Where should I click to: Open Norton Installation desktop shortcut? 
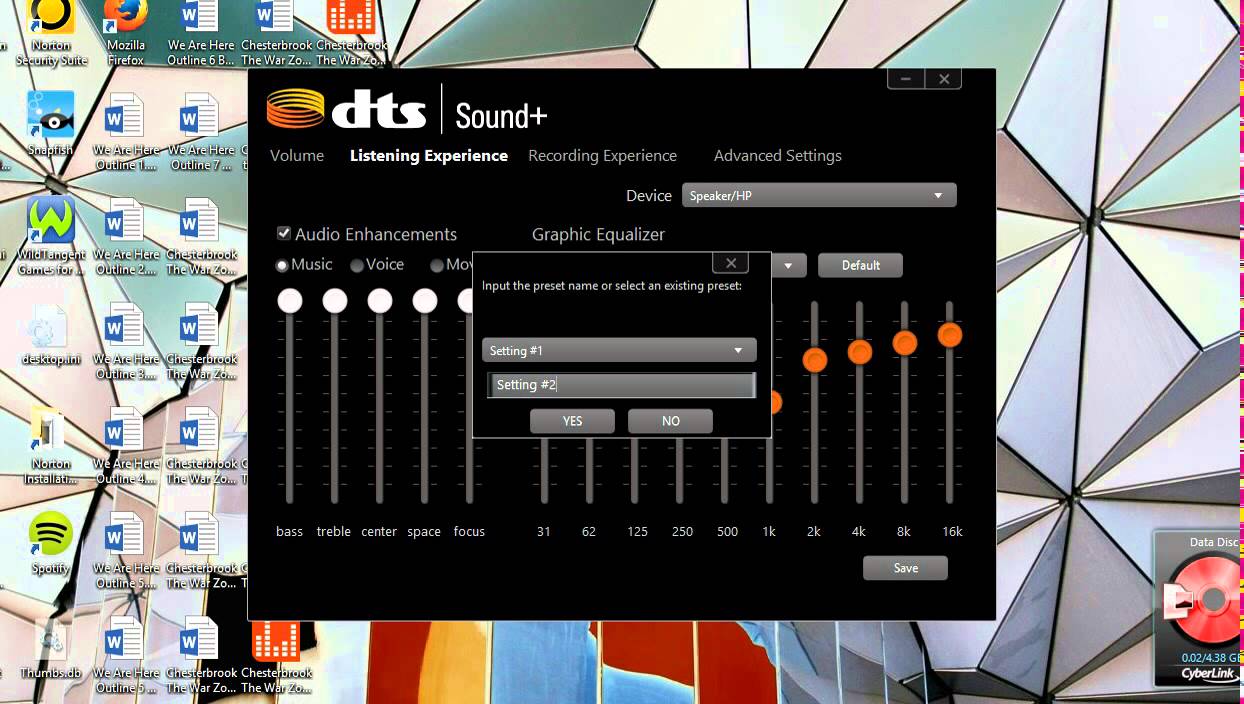(x=50, y=445)
